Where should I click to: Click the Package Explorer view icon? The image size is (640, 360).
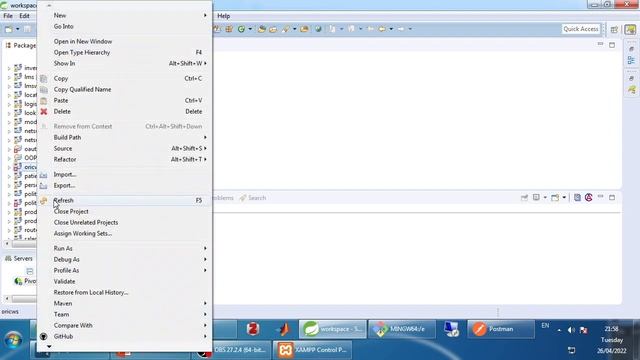[8, 45]
